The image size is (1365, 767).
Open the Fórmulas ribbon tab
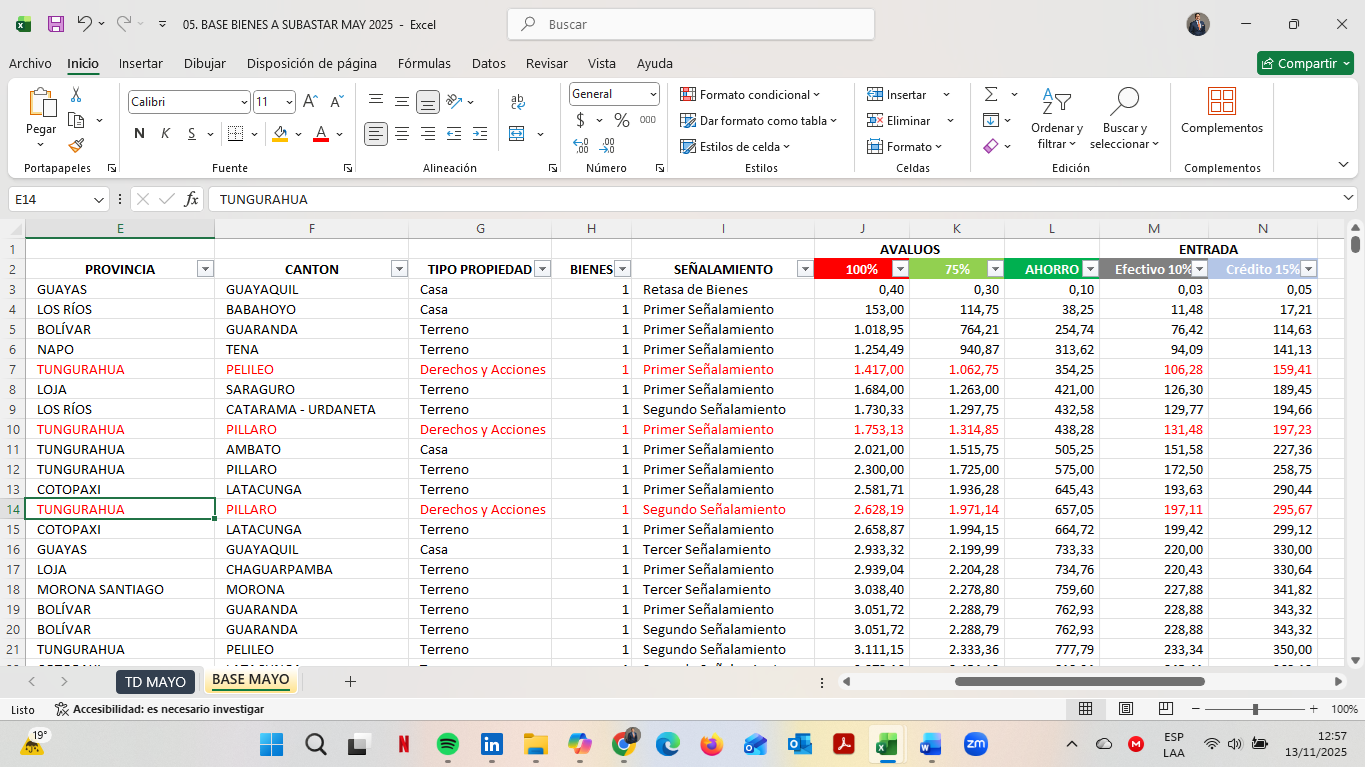[424, 63]
